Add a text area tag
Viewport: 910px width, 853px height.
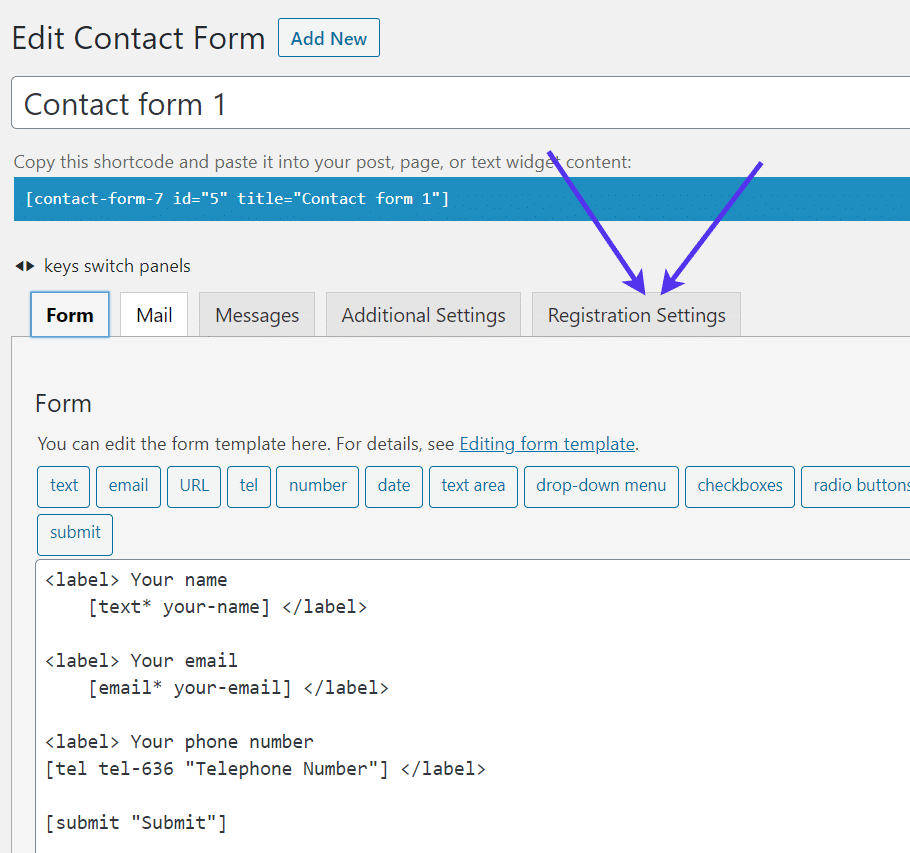(473, 486)
